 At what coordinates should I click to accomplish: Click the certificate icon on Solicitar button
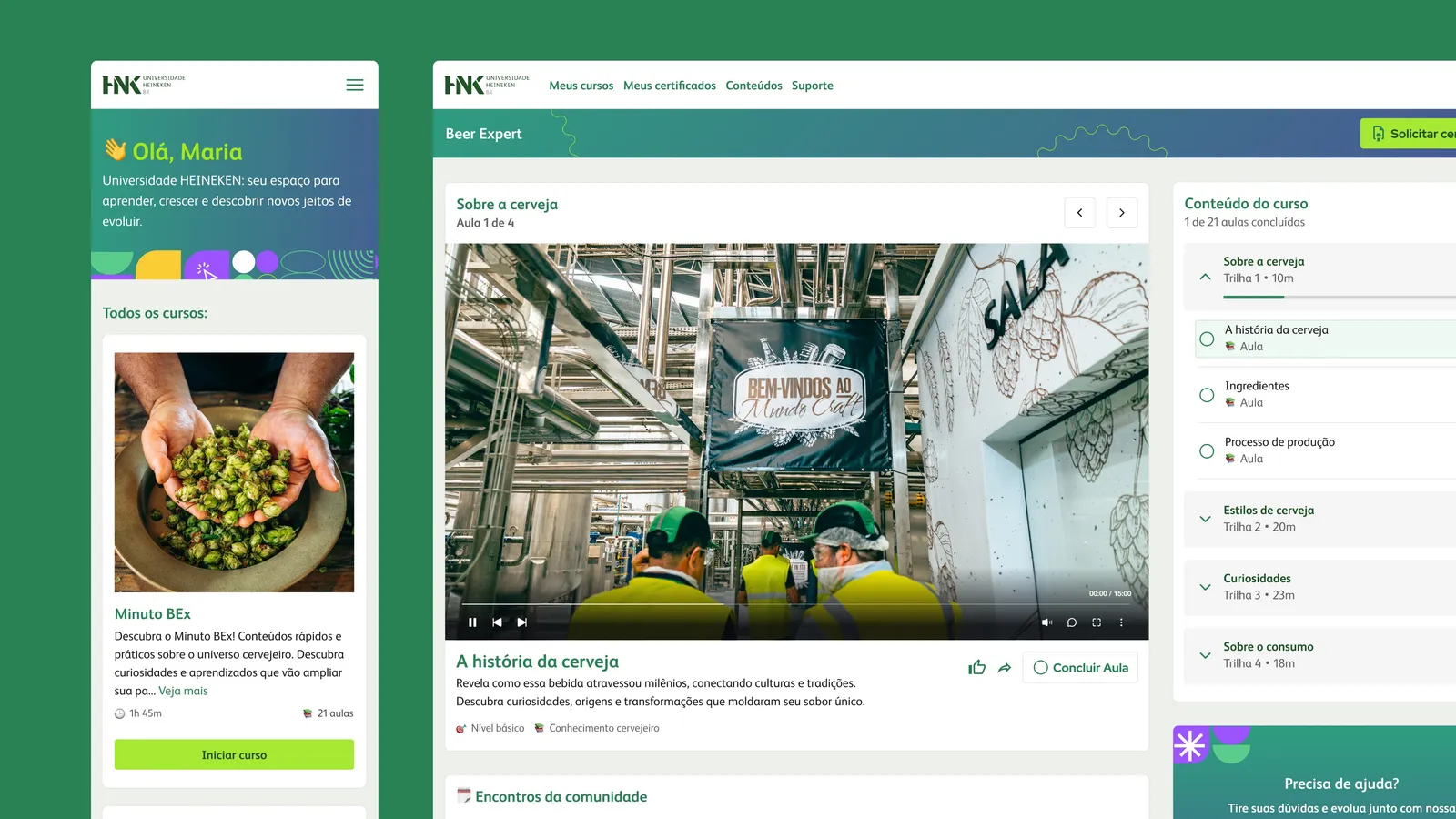point(1379,134)
